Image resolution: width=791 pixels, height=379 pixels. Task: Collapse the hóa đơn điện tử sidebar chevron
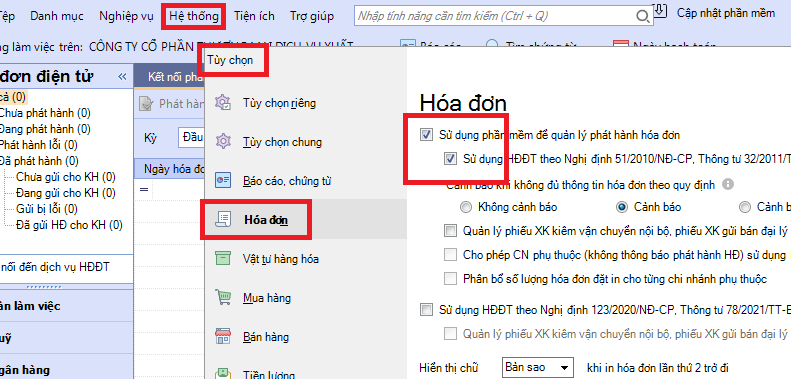click(x=122, y=77)
